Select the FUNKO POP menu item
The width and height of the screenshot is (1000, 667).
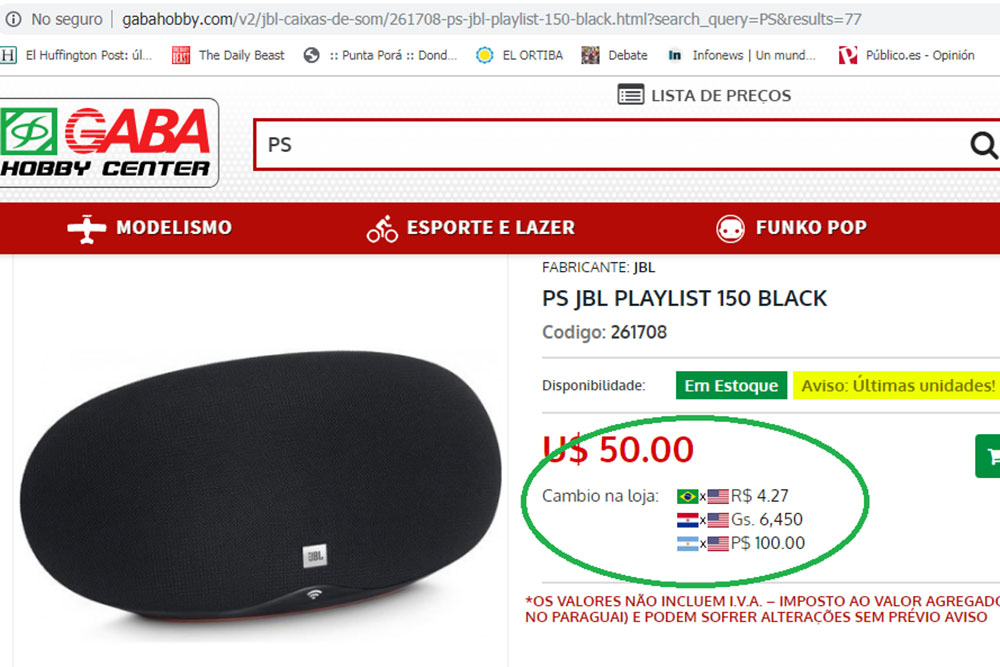(811, 228)
